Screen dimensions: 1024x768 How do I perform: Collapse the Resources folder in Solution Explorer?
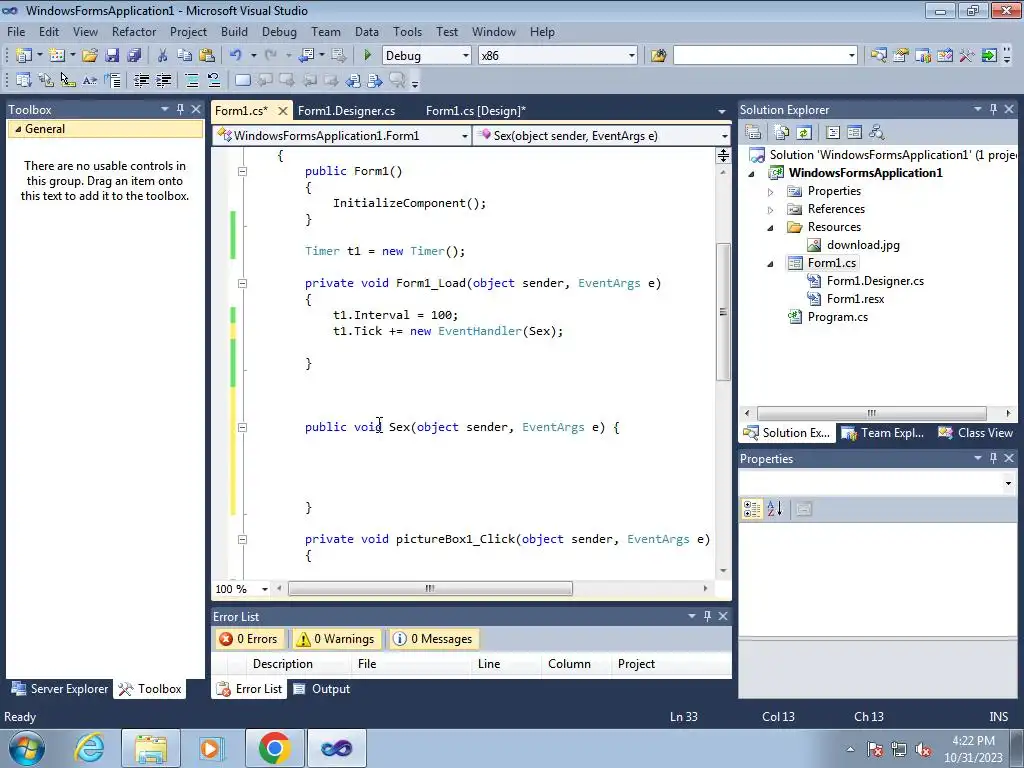point(771,228)
